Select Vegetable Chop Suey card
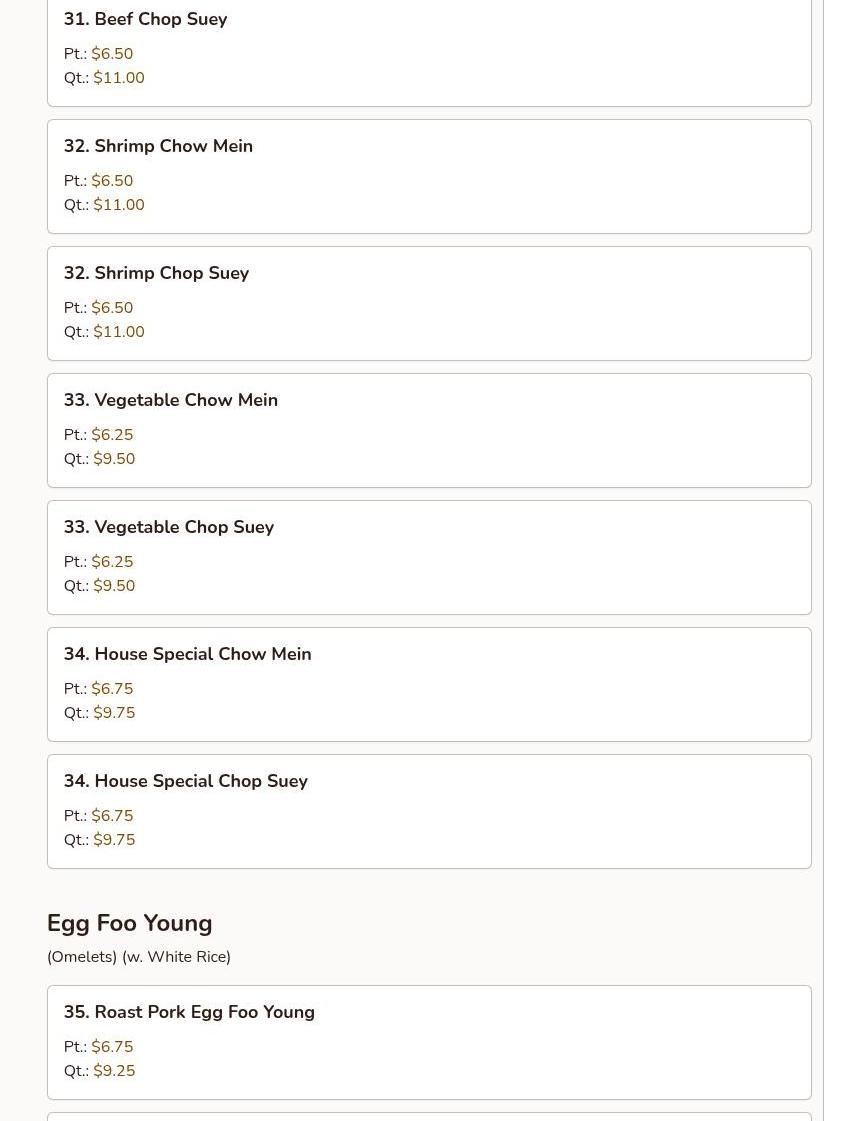The image size is (844, 1121). (x=428, y=557)
